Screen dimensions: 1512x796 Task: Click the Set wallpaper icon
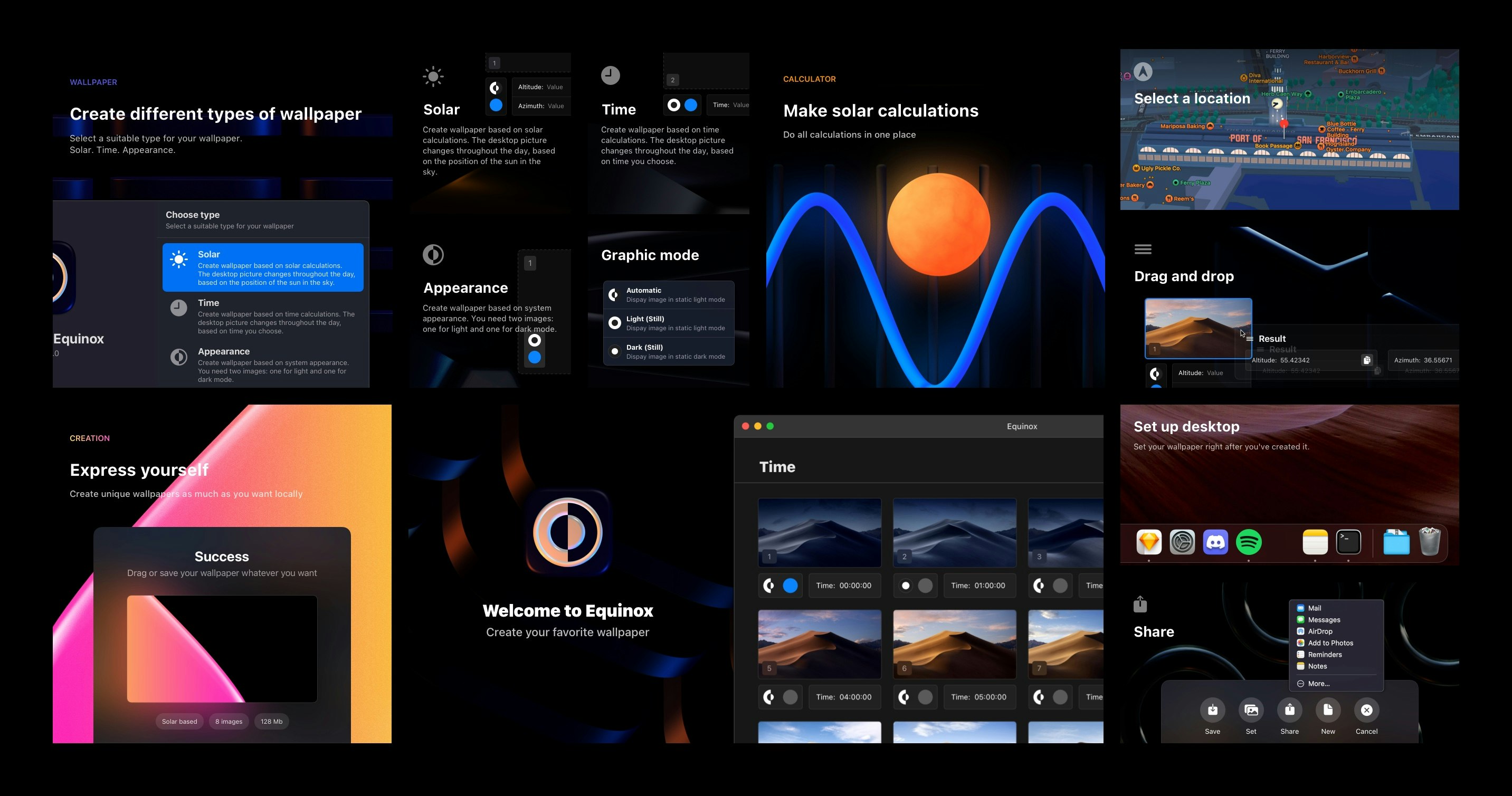[1251, 710]
